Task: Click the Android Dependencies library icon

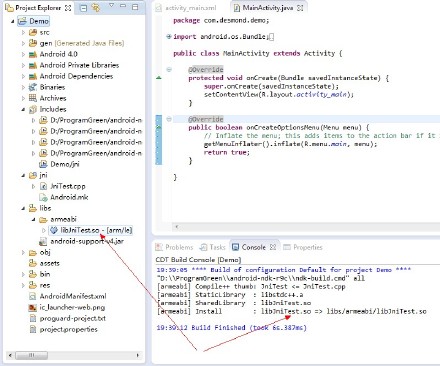Action: coord(33,76)
